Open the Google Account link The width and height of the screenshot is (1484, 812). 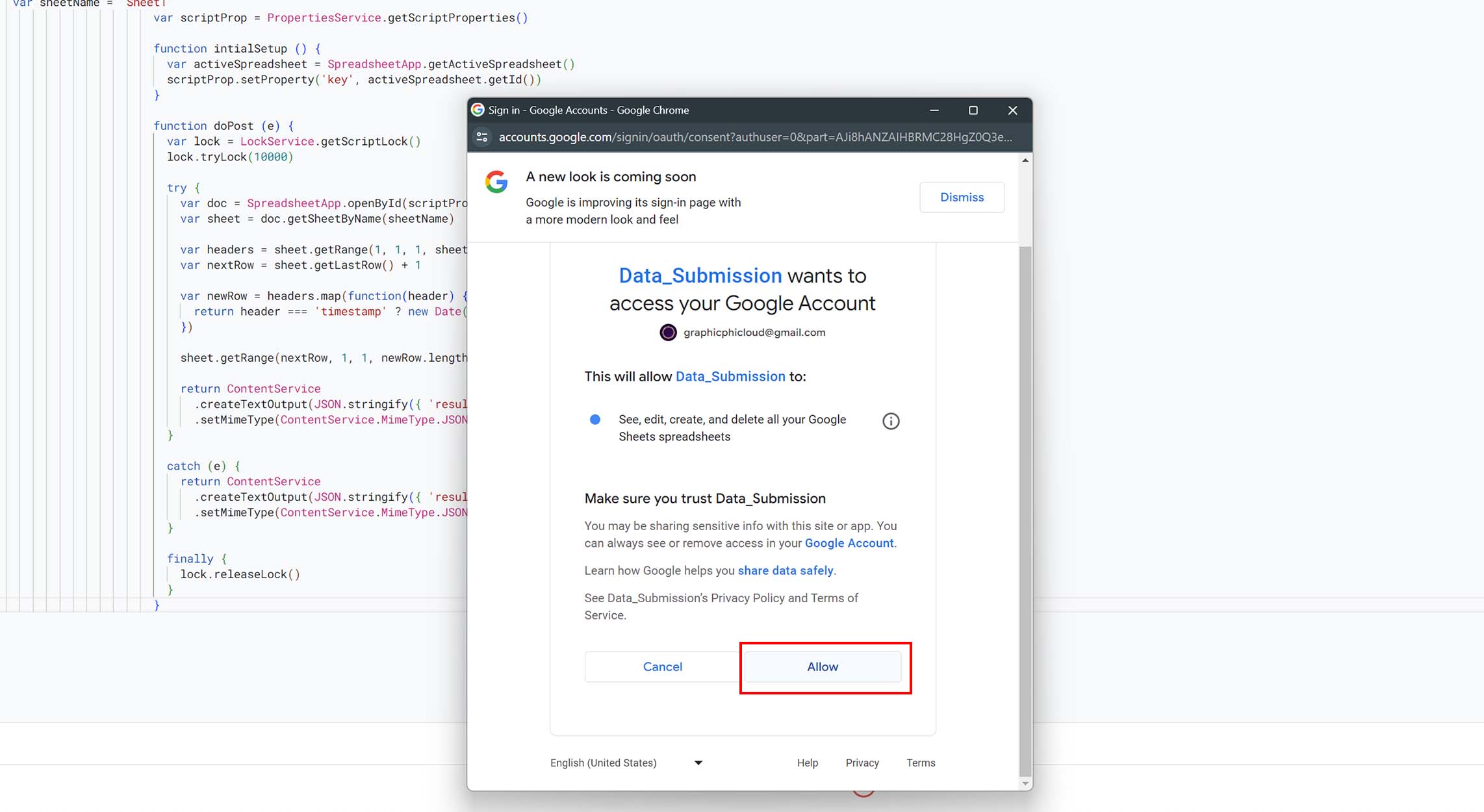click(849, 543)
